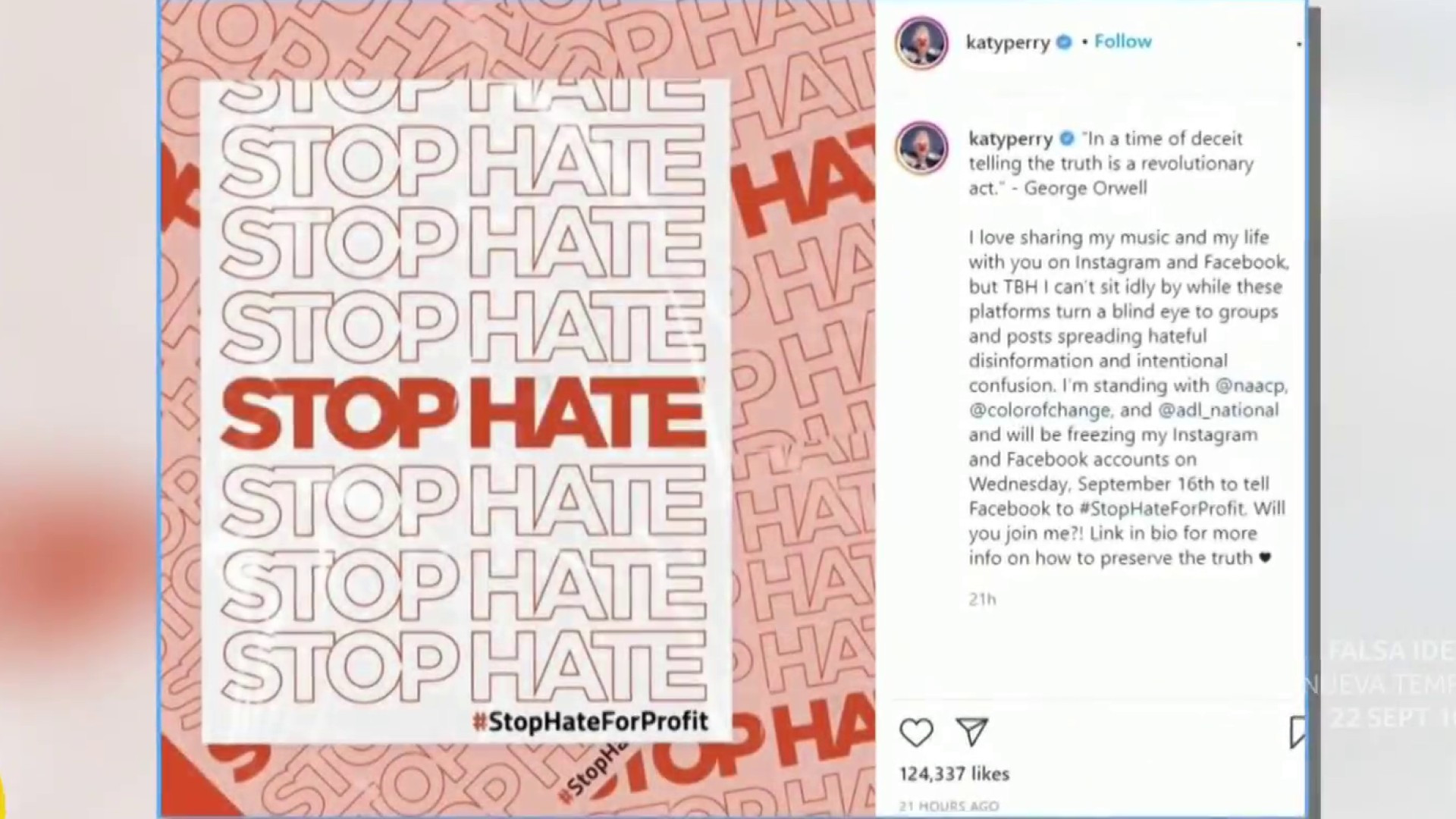The image size is (1456, 819).
Task: Save post with bookmark icon
Action: (1297, 733)
